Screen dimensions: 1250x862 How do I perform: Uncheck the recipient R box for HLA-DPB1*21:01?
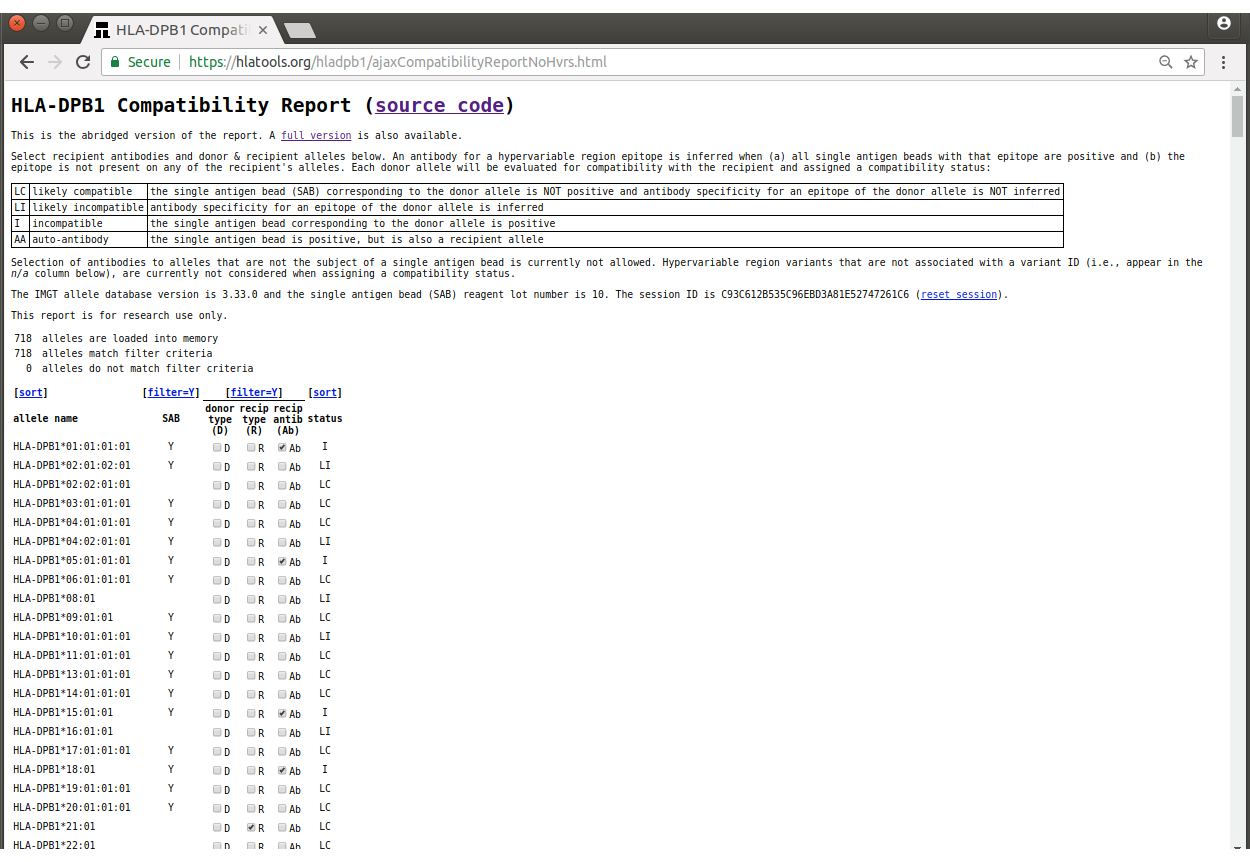click(252, 826)
